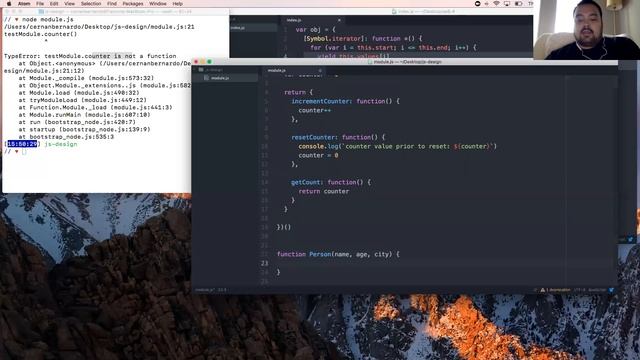Image resolution: width=640 pixels, height=360 pixels.
Task: Click the 'function Person(name, age, city)' line
Action: pos(338,254)
